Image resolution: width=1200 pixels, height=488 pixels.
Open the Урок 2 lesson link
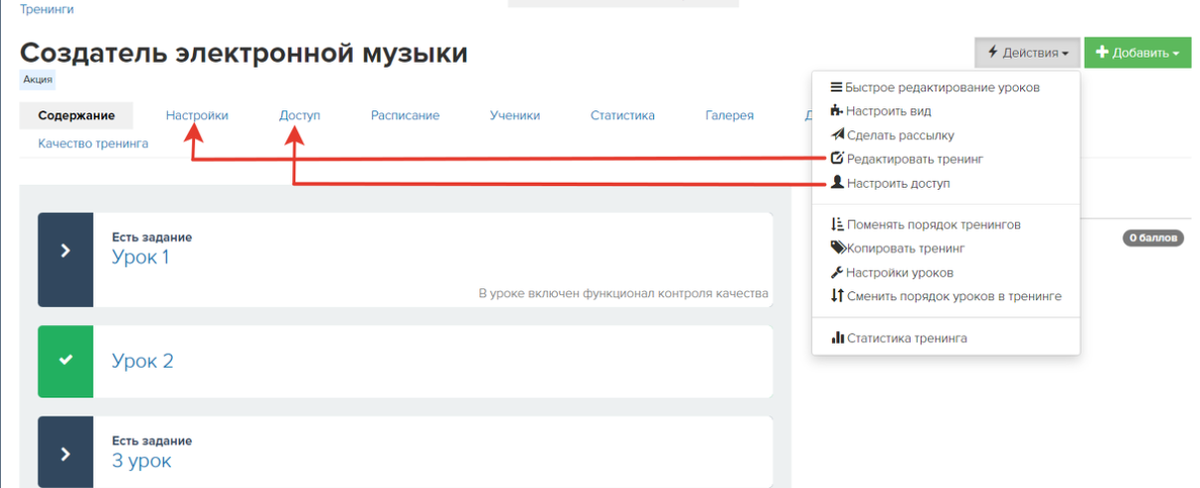(142, 361)
